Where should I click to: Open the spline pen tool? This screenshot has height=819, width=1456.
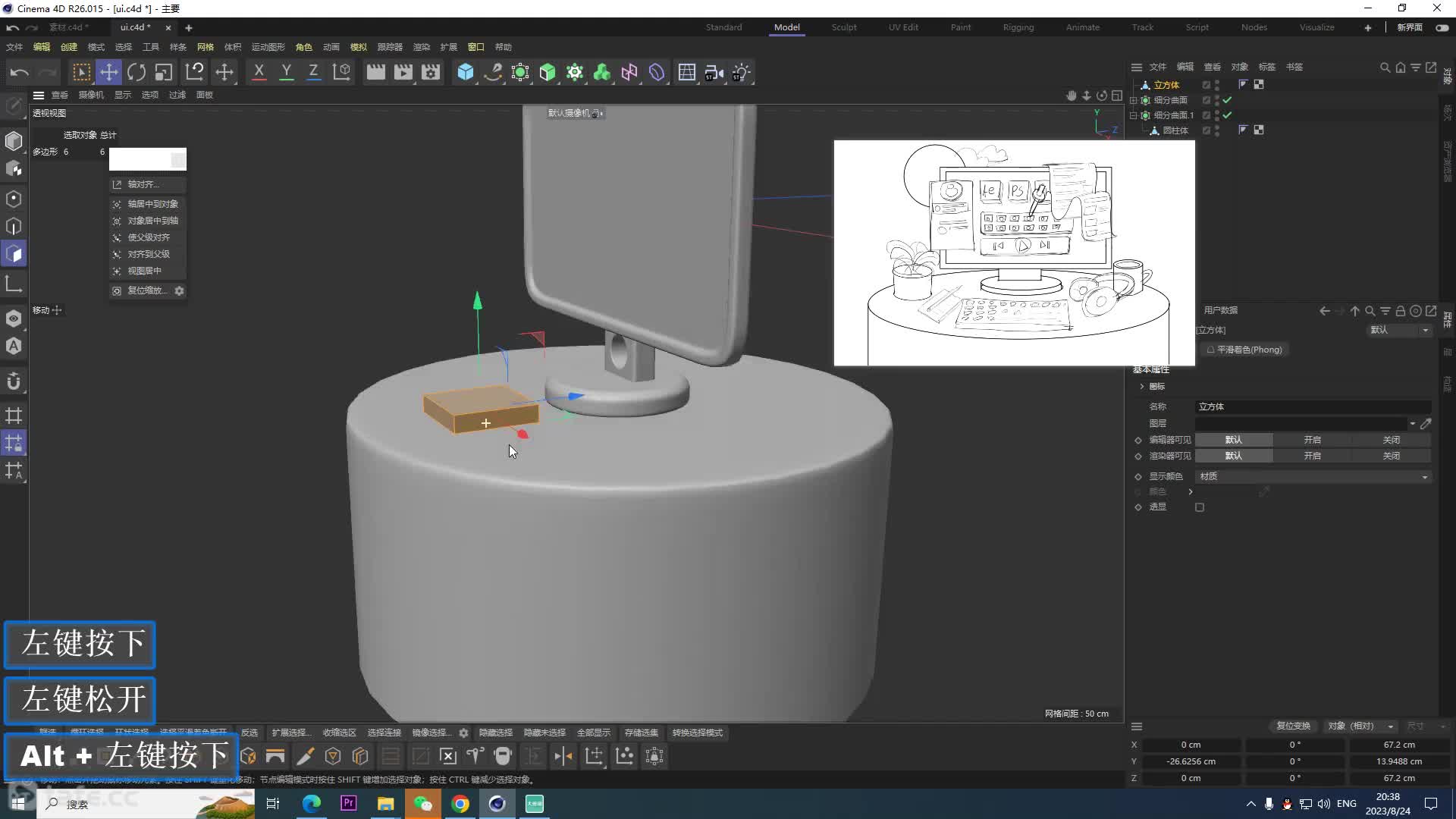[493, 72]
